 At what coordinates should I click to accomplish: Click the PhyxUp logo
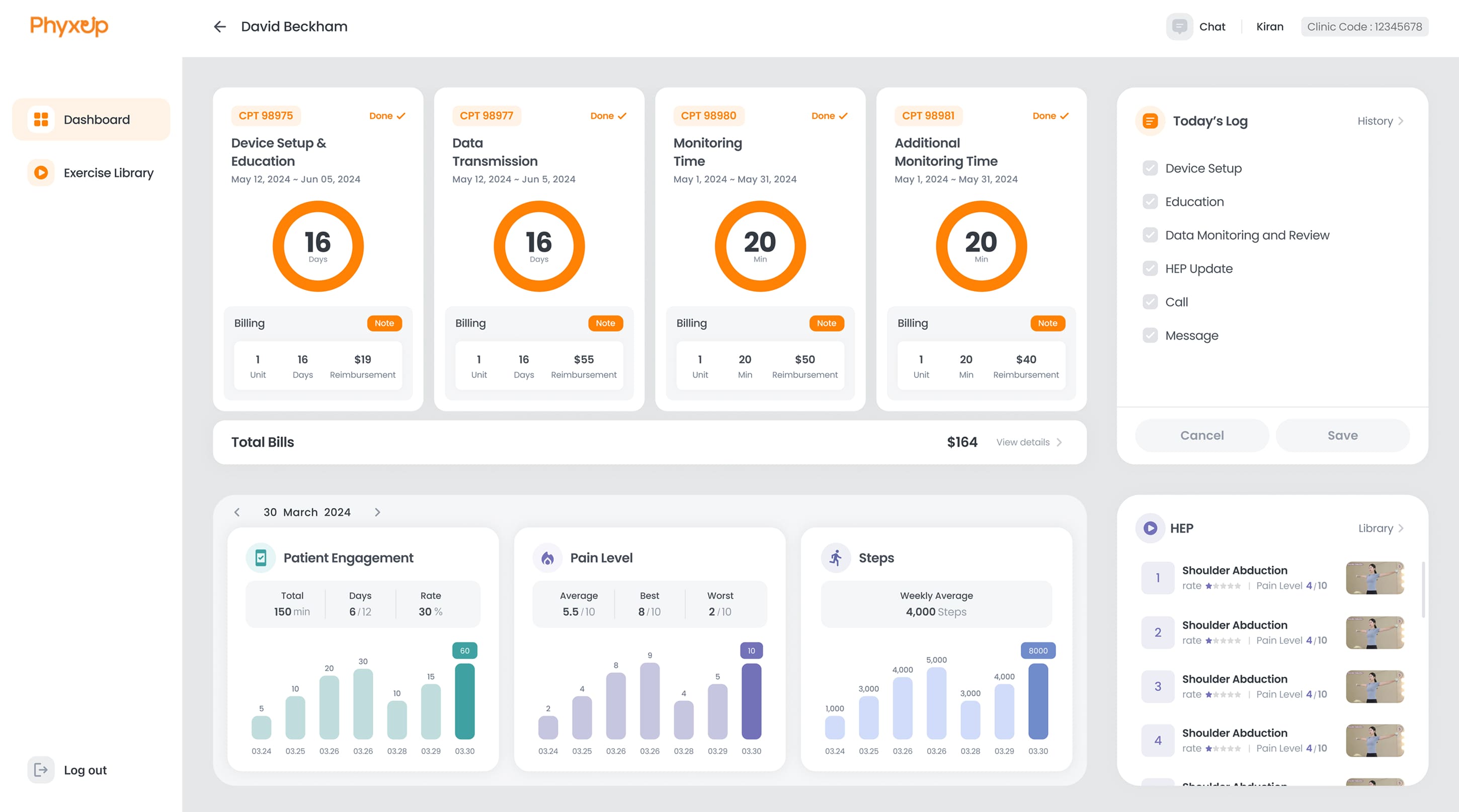[69, 26]
